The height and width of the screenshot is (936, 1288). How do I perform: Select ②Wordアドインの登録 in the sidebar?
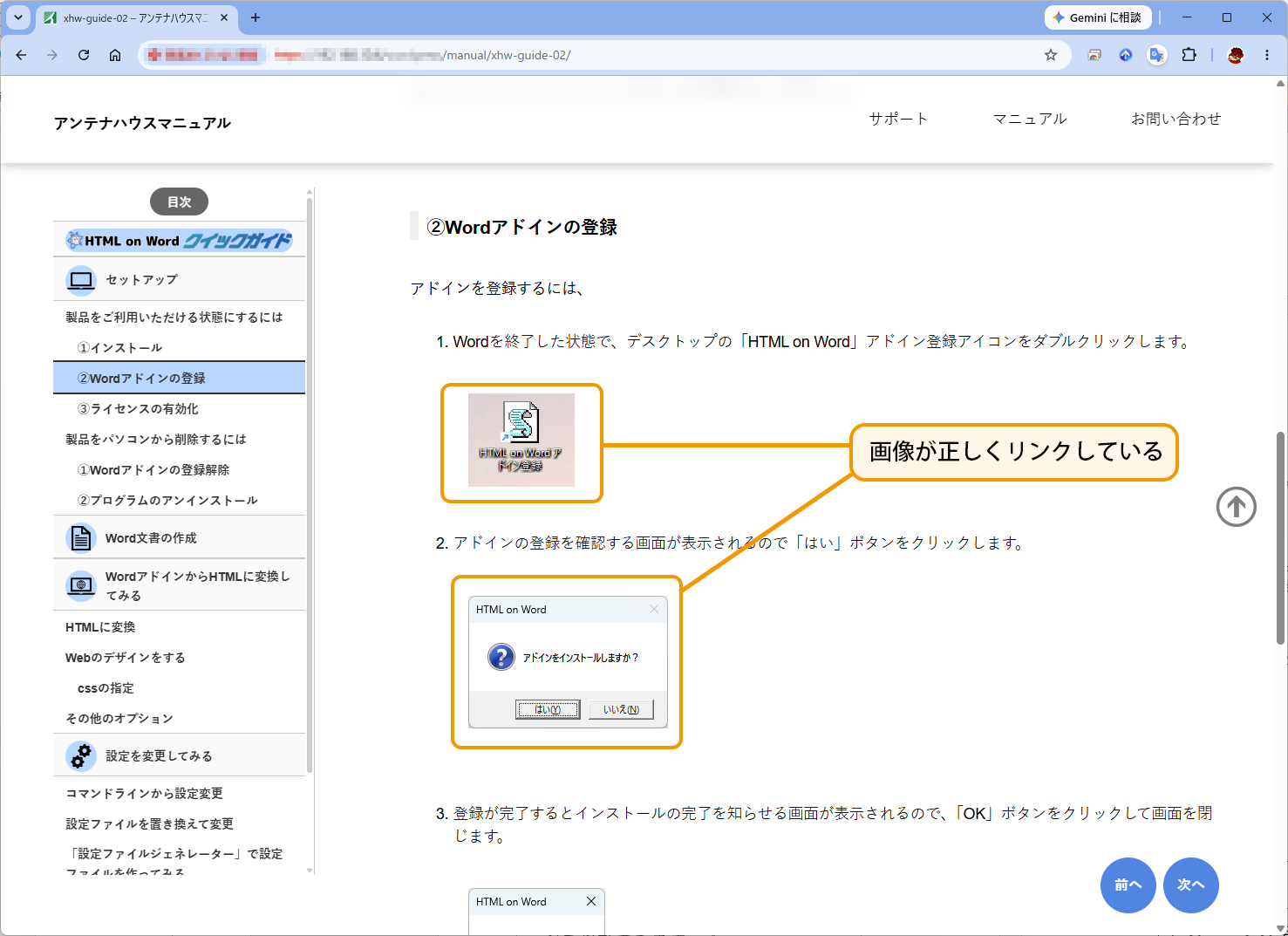tap(180, 378)
